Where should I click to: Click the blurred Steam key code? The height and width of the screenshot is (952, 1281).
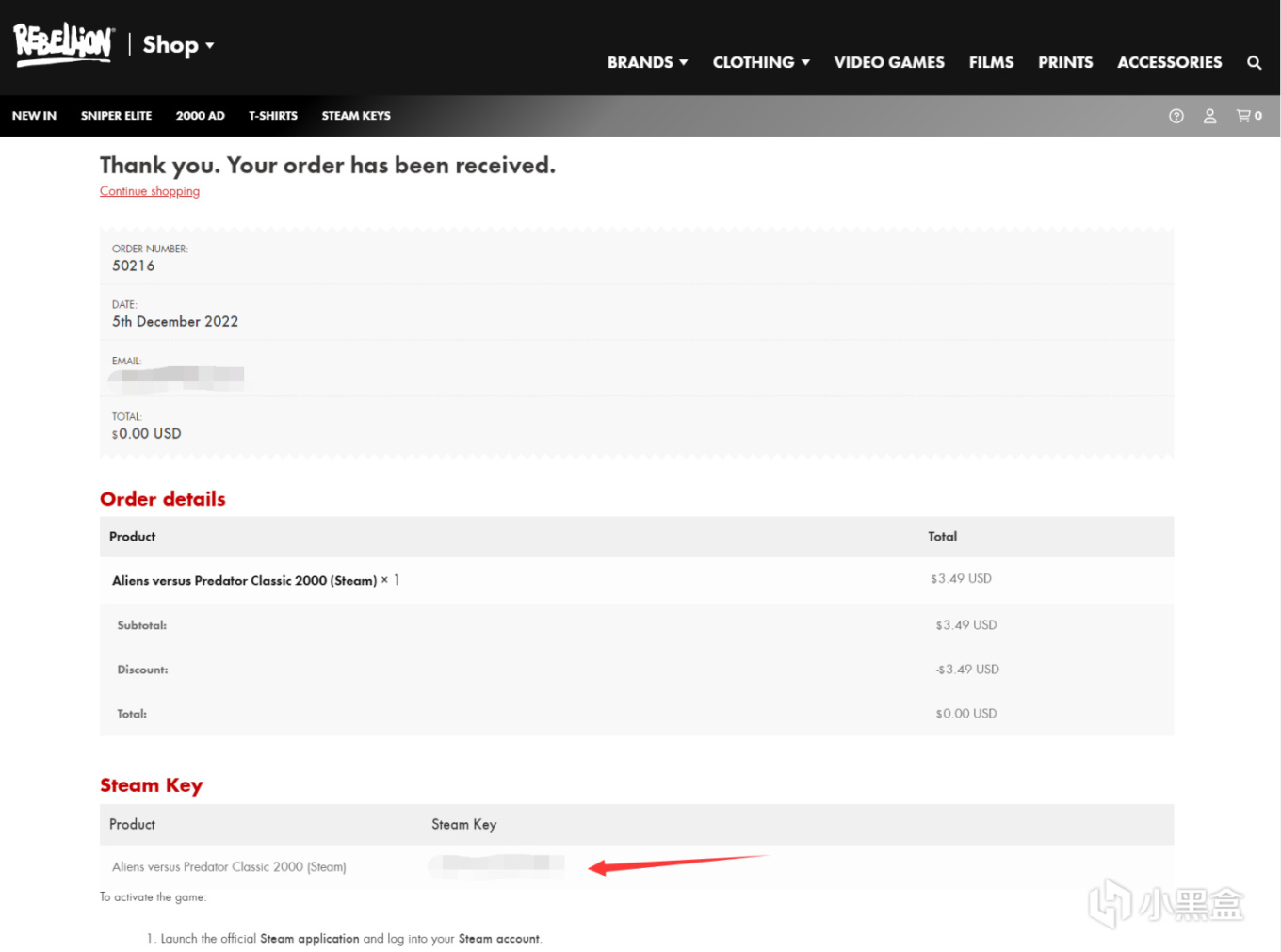(496, 866)
